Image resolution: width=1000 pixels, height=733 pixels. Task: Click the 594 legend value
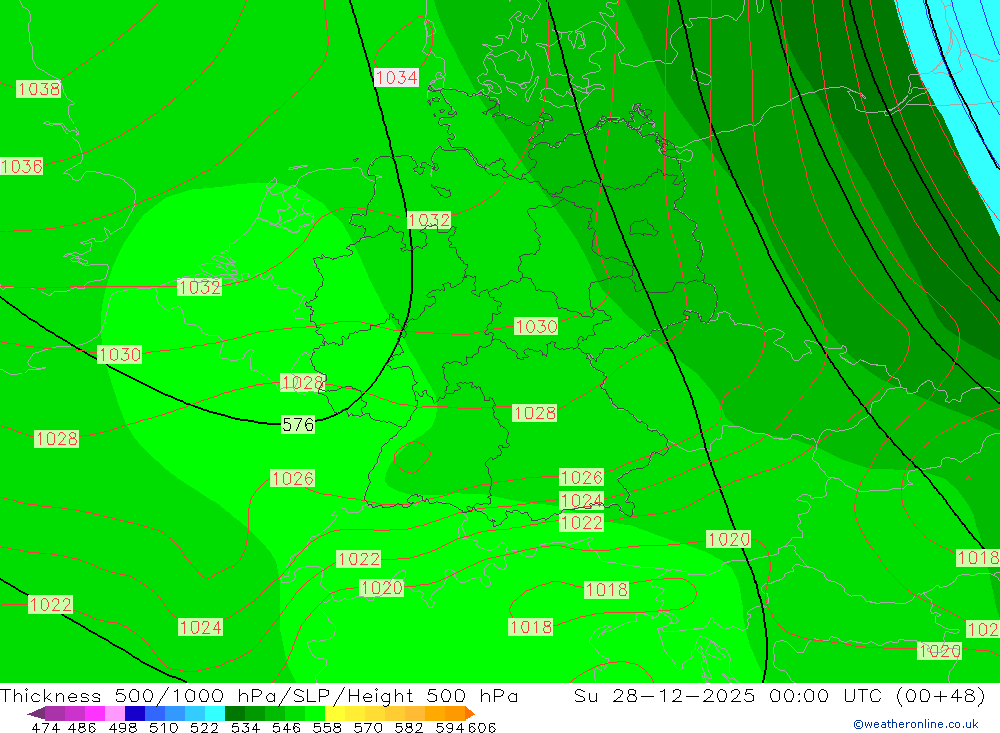450,728
